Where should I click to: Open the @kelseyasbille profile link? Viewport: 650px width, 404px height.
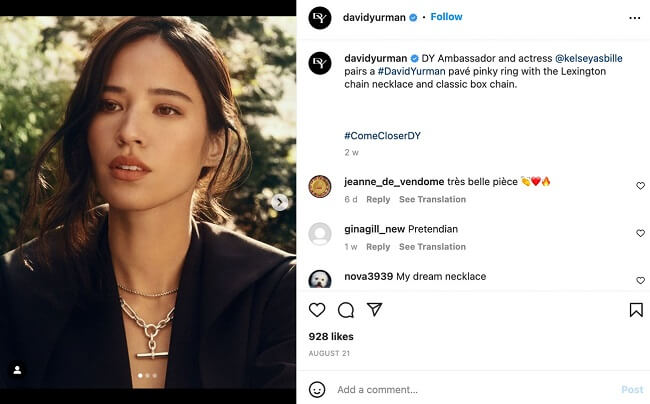click(x=588, y=58)
